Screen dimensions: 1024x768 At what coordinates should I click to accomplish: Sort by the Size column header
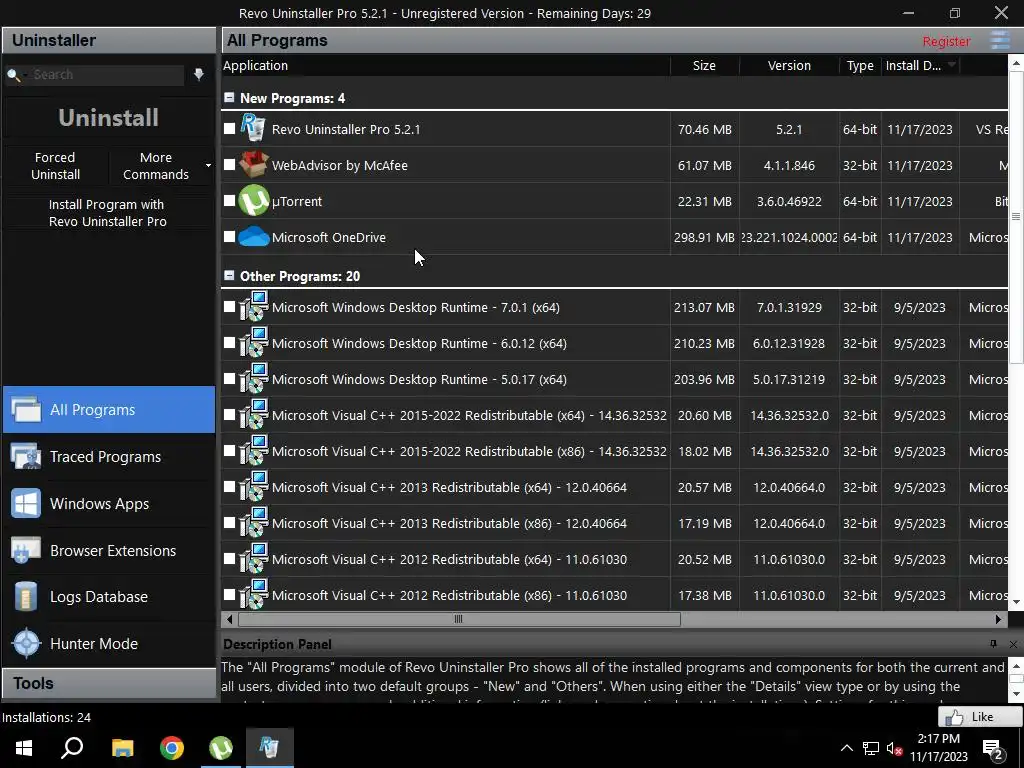point(704,65)
